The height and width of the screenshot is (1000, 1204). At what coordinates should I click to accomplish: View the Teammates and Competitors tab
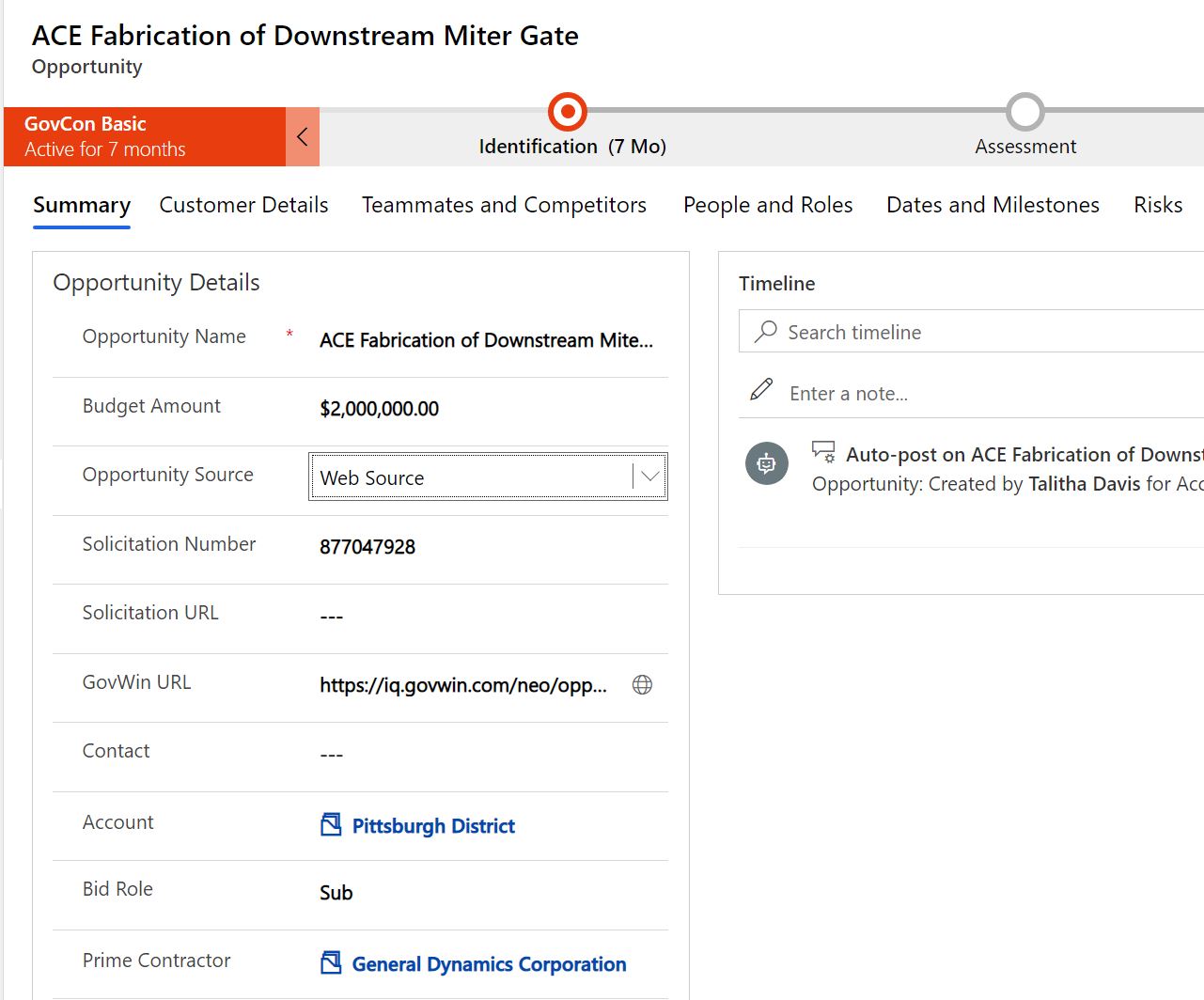(x=504, y=205)
